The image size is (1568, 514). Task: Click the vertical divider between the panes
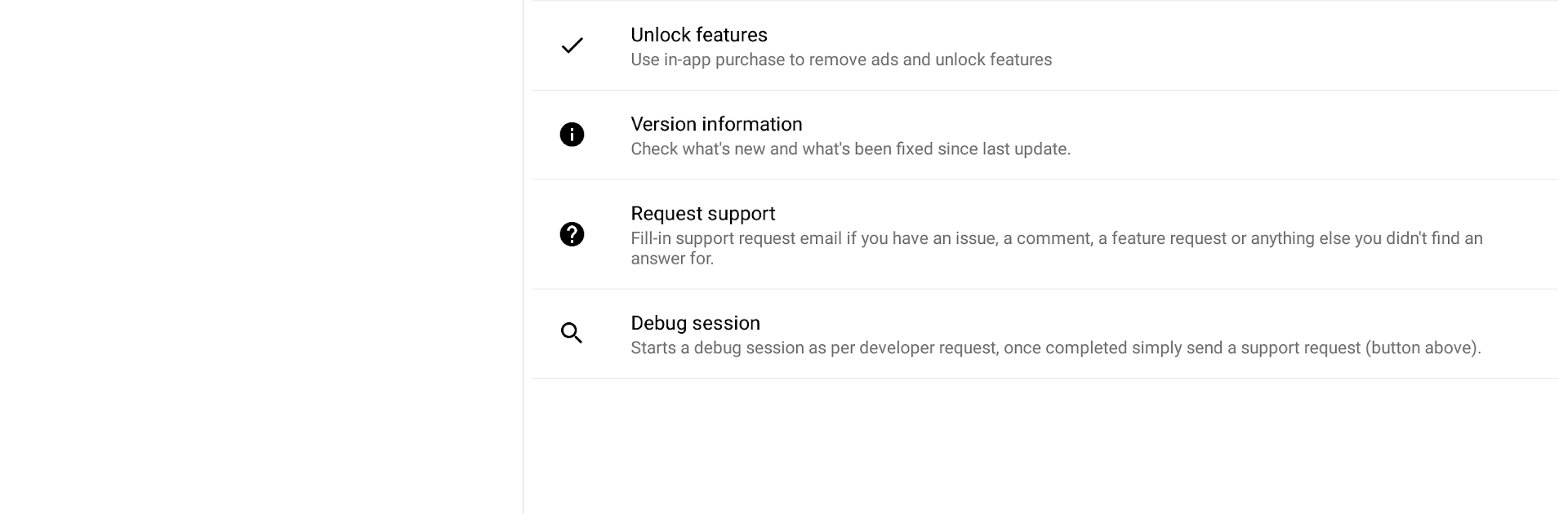pyautogui.click(x=523, y=257)
